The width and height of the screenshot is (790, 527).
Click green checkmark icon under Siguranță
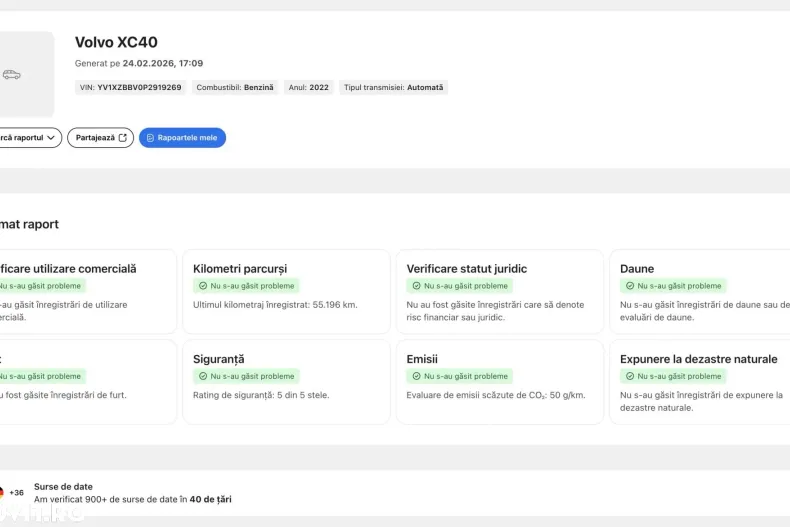pyautogui.click(x=203, y=376)
